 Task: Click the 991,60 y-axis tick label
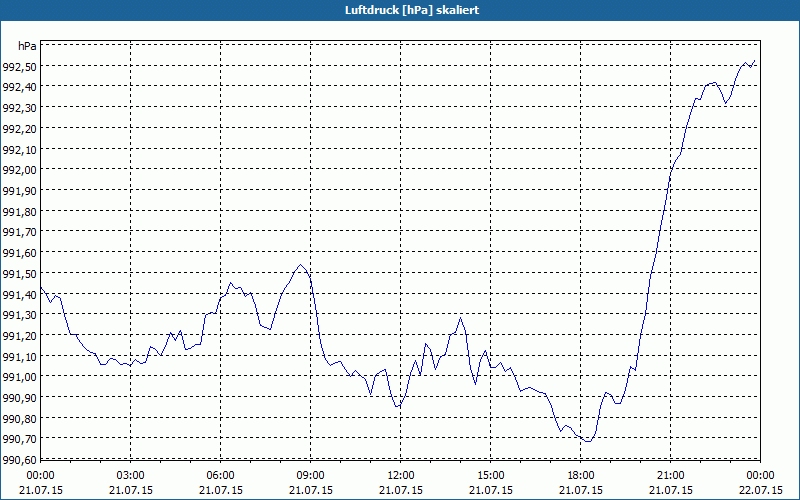(19, 253)
